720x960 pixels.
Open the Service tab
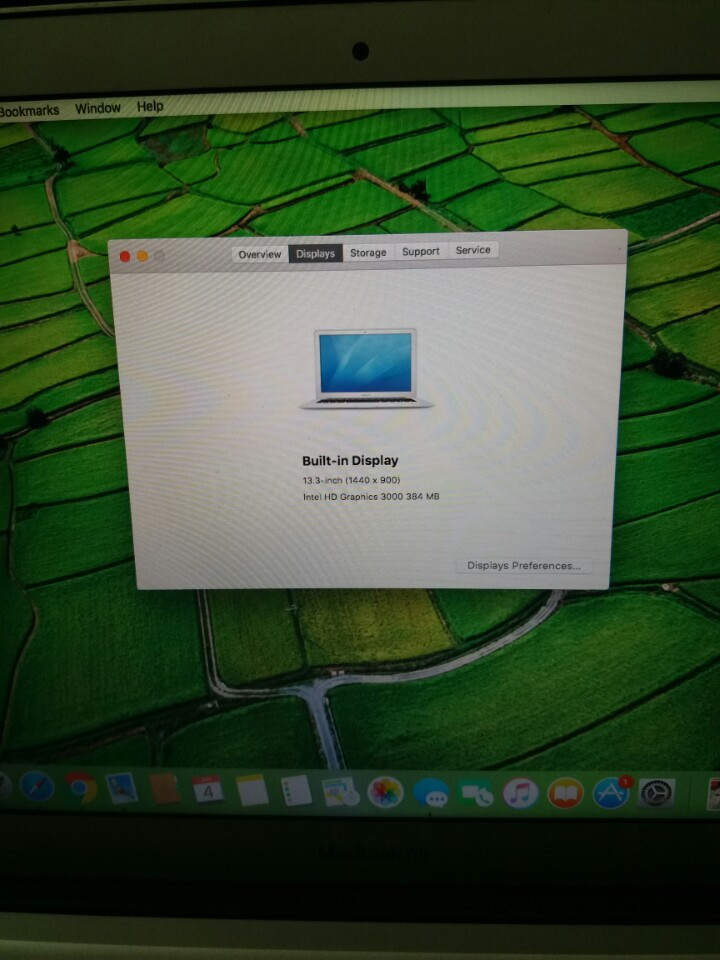pyautogui.click(x=473, y=250)
